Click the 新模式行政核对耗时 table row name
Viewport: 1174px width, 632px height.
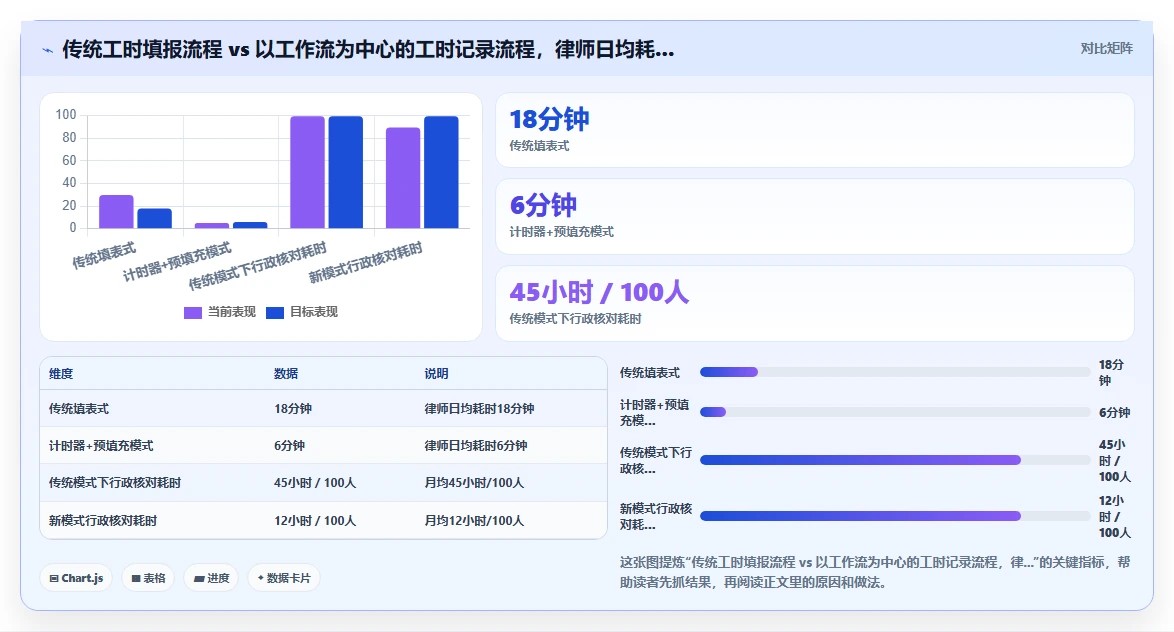pyautogui.click(x=103, y=520)
